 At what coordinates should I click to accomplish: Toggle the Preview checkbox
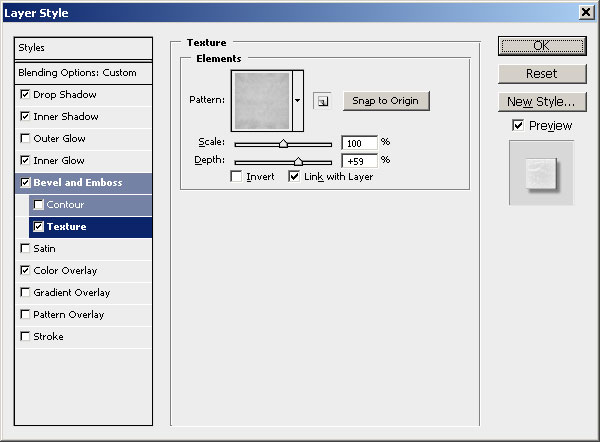point(517,126)
